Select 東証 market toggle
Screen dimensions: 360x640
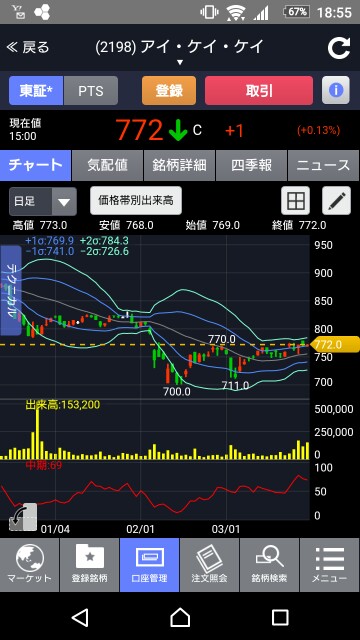coord(36,91)
